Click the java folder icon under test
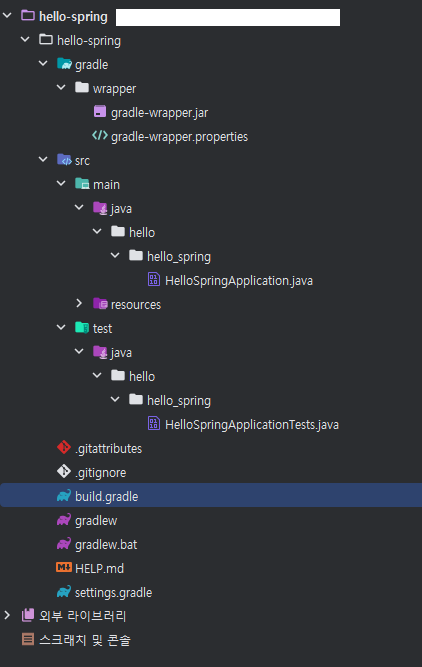422x667 pixels. [x=100, y=352]
